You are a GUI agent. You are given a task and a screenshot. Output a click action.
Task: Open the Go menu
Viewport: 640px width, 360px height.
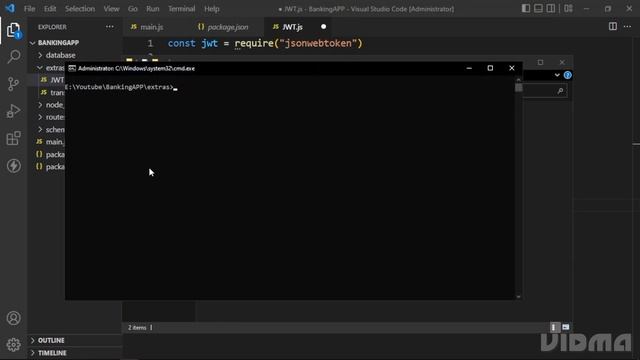coord(133,9)
